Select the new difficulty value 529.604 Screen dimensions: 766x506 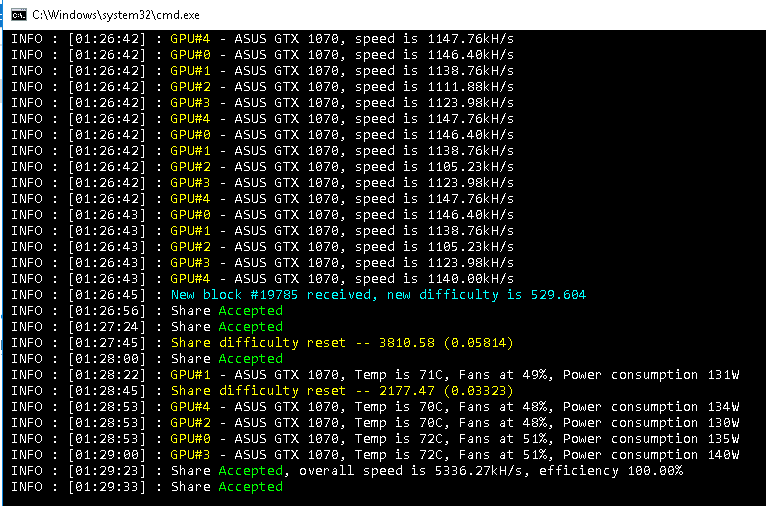(x=558, y=295)
